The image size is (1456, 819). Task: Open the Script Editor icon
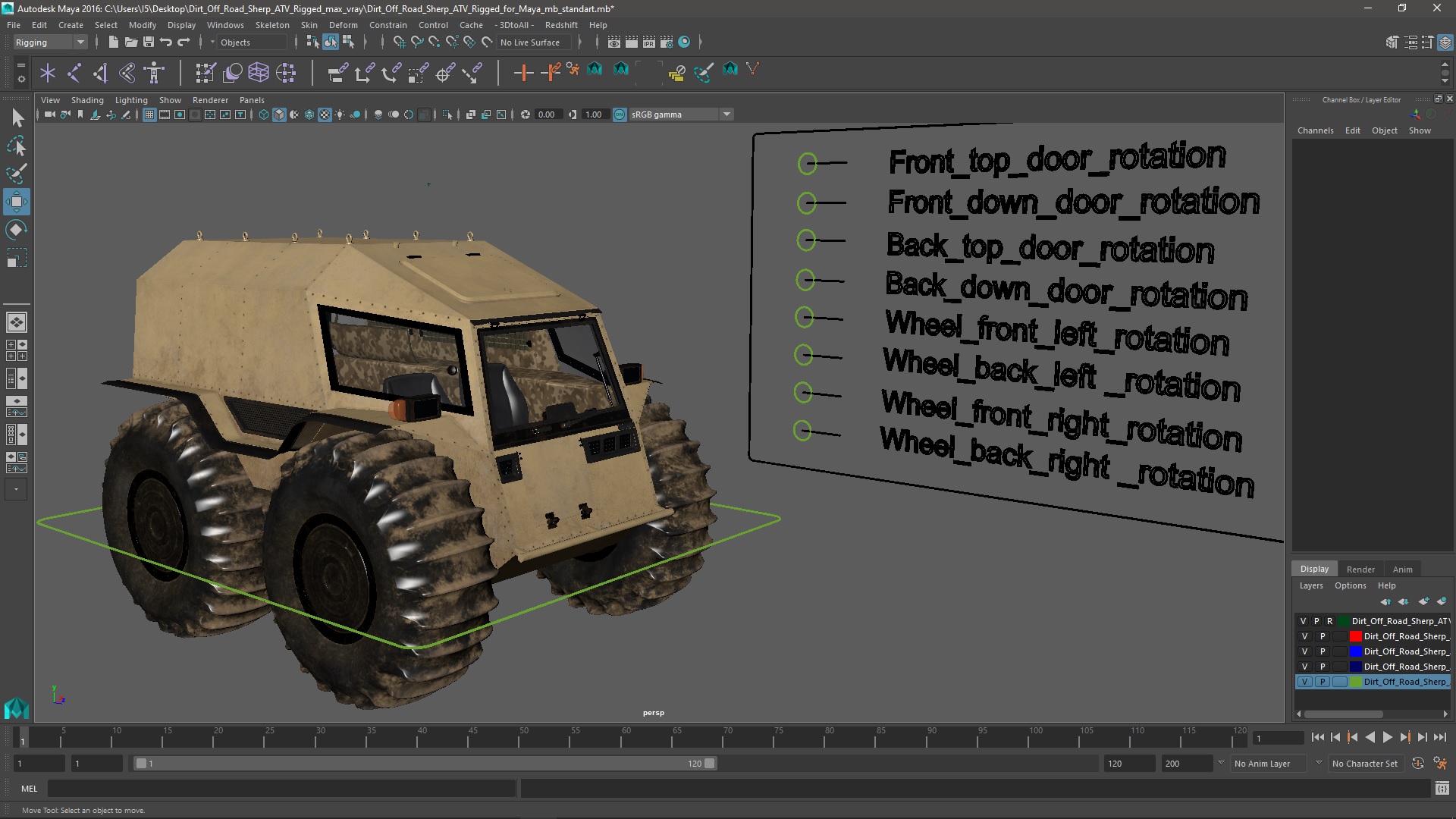coord(1442,789)
